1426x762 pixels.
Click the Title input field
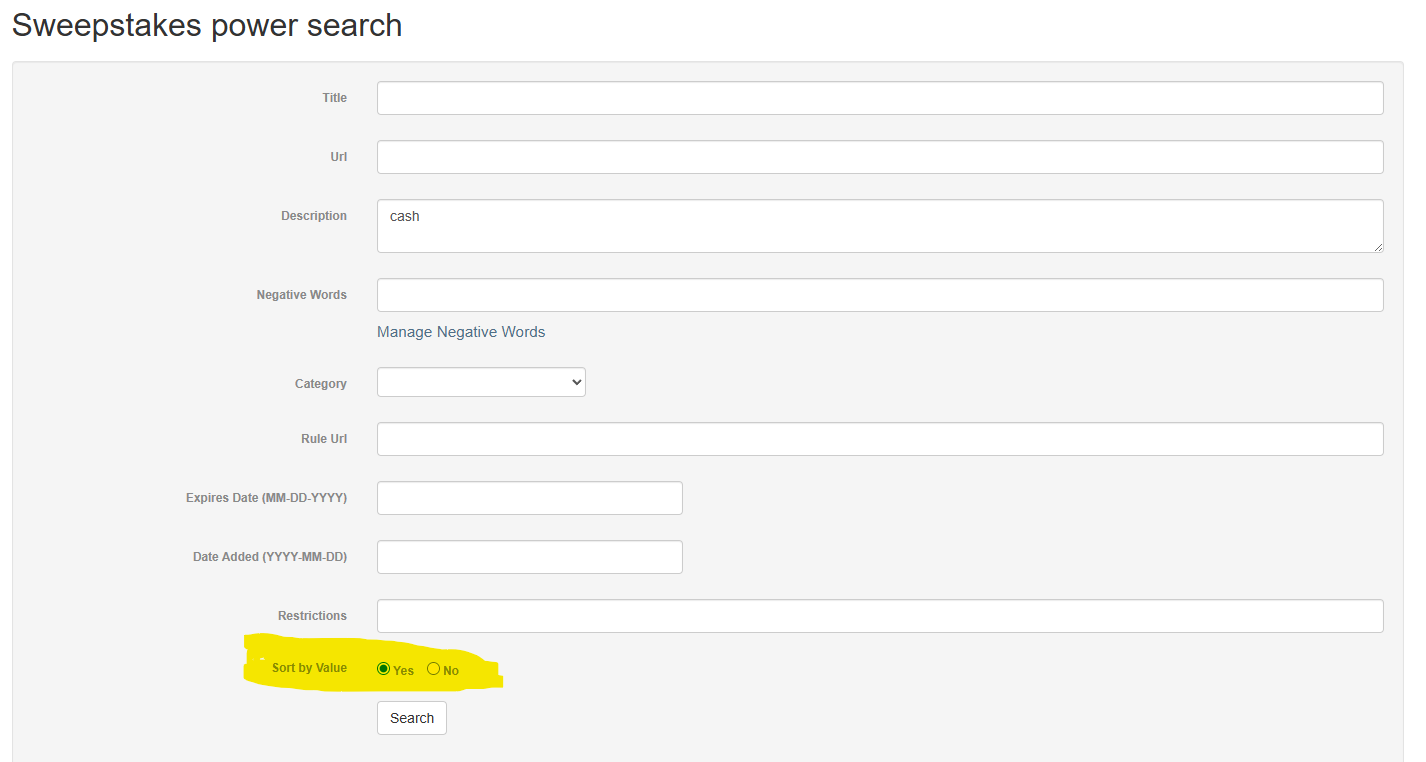coord(880,98)
